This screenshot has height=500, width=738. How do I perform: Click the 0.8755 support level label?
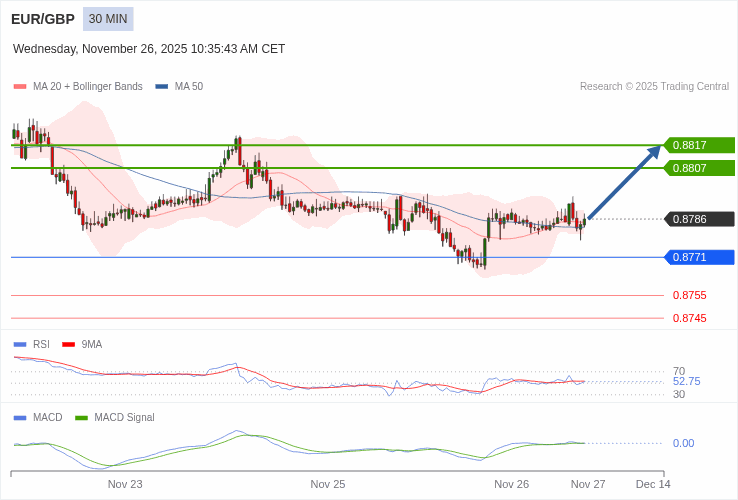click(690, 295)
